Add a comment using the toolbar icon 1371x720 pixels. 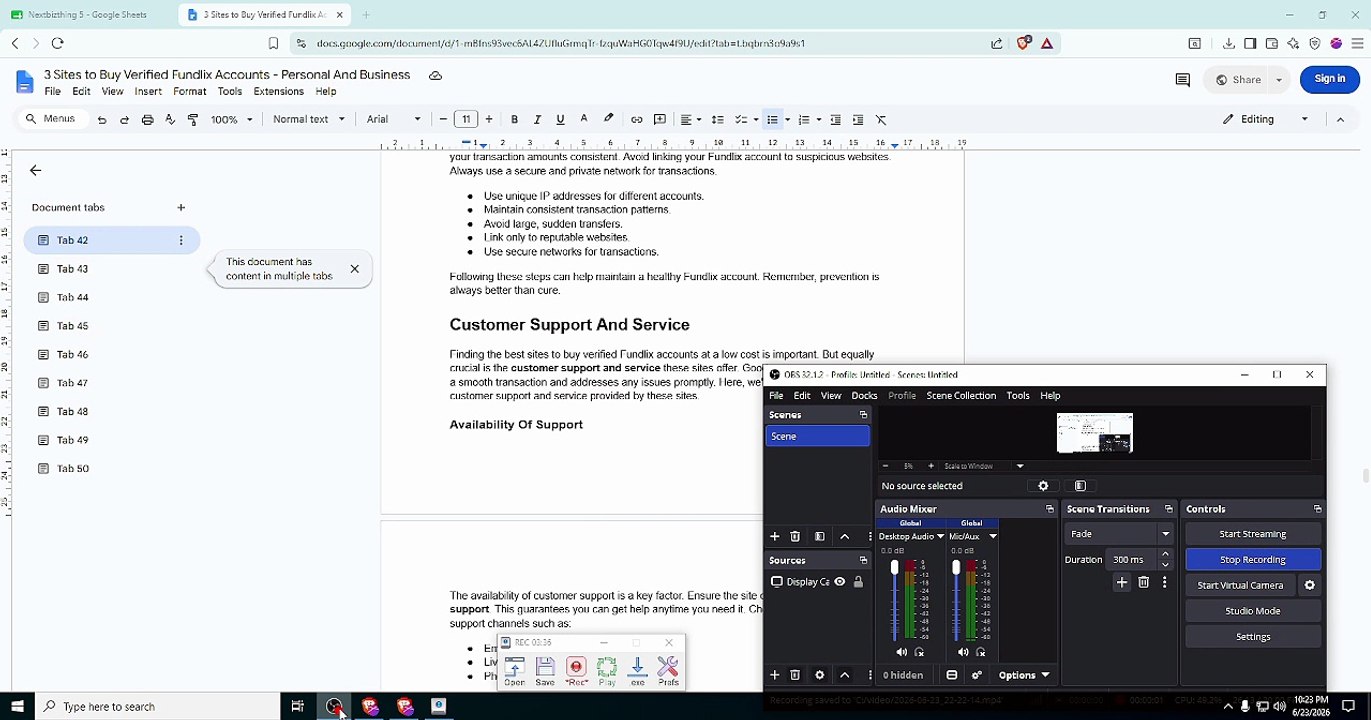click(x=660, y=120)
